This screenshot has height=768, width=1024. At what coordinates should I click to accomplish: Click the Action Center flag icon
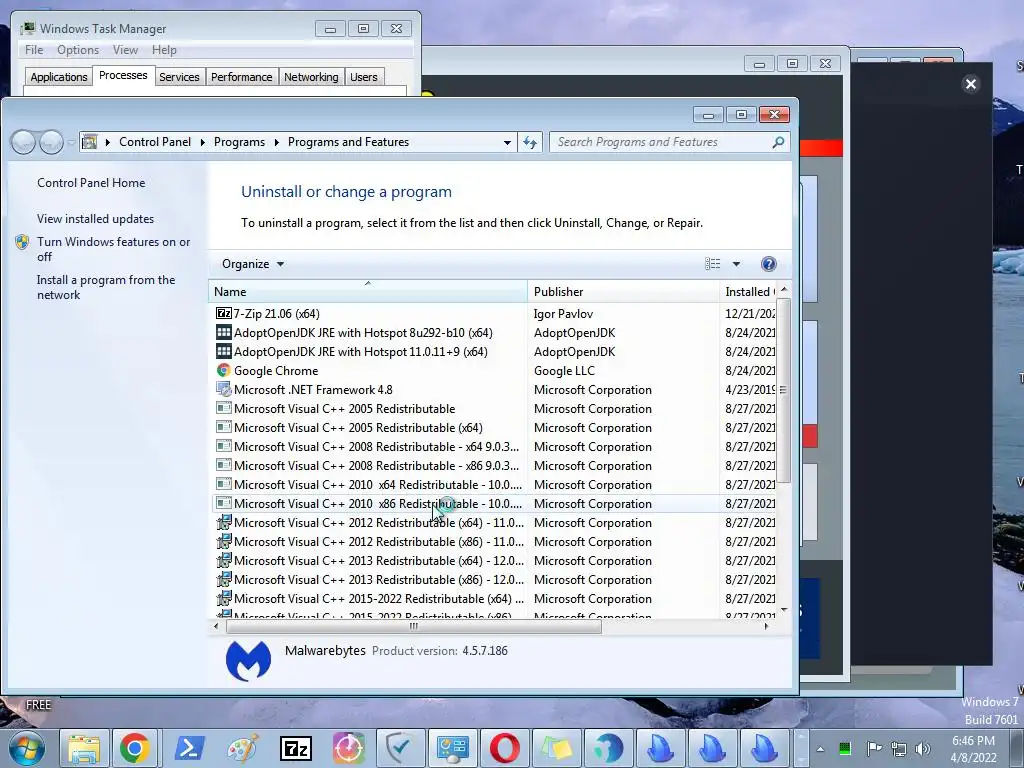(x=874, y=748)
